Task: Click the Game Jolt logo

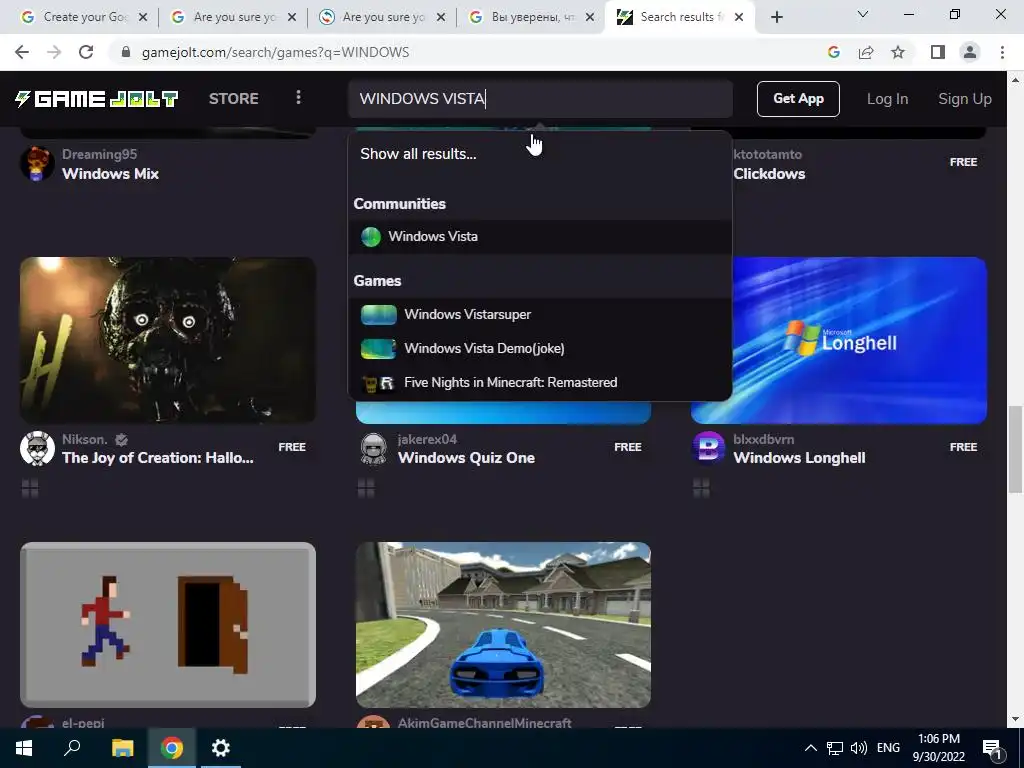Action: [x=97, y=99]
